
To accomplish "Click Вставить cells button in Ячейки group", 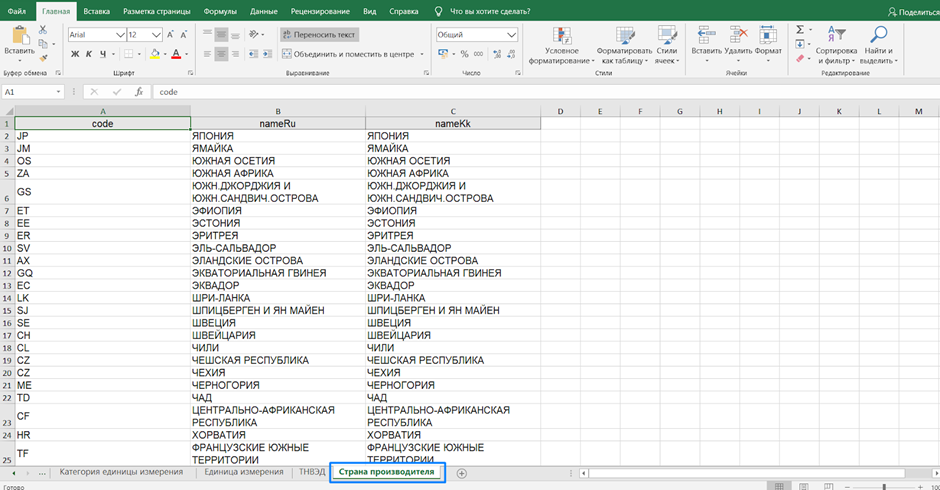I will (706, 43).
